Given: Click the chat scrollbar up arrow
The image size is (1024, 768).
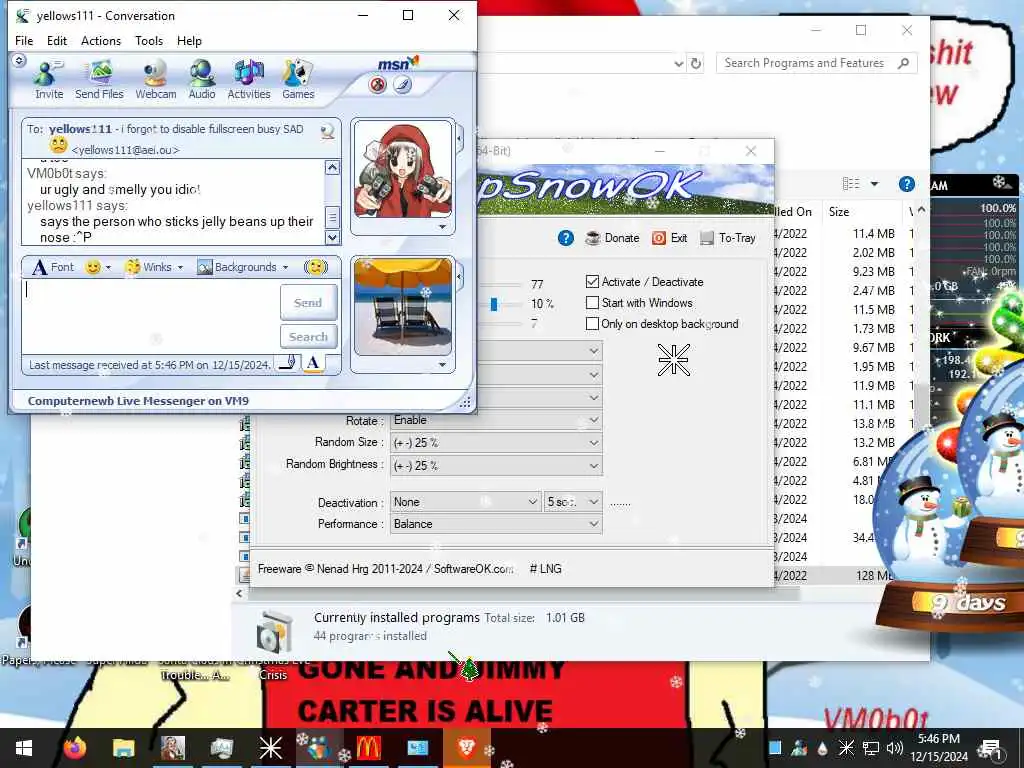Looking at the screenshot, I should (x=332, y=168).
